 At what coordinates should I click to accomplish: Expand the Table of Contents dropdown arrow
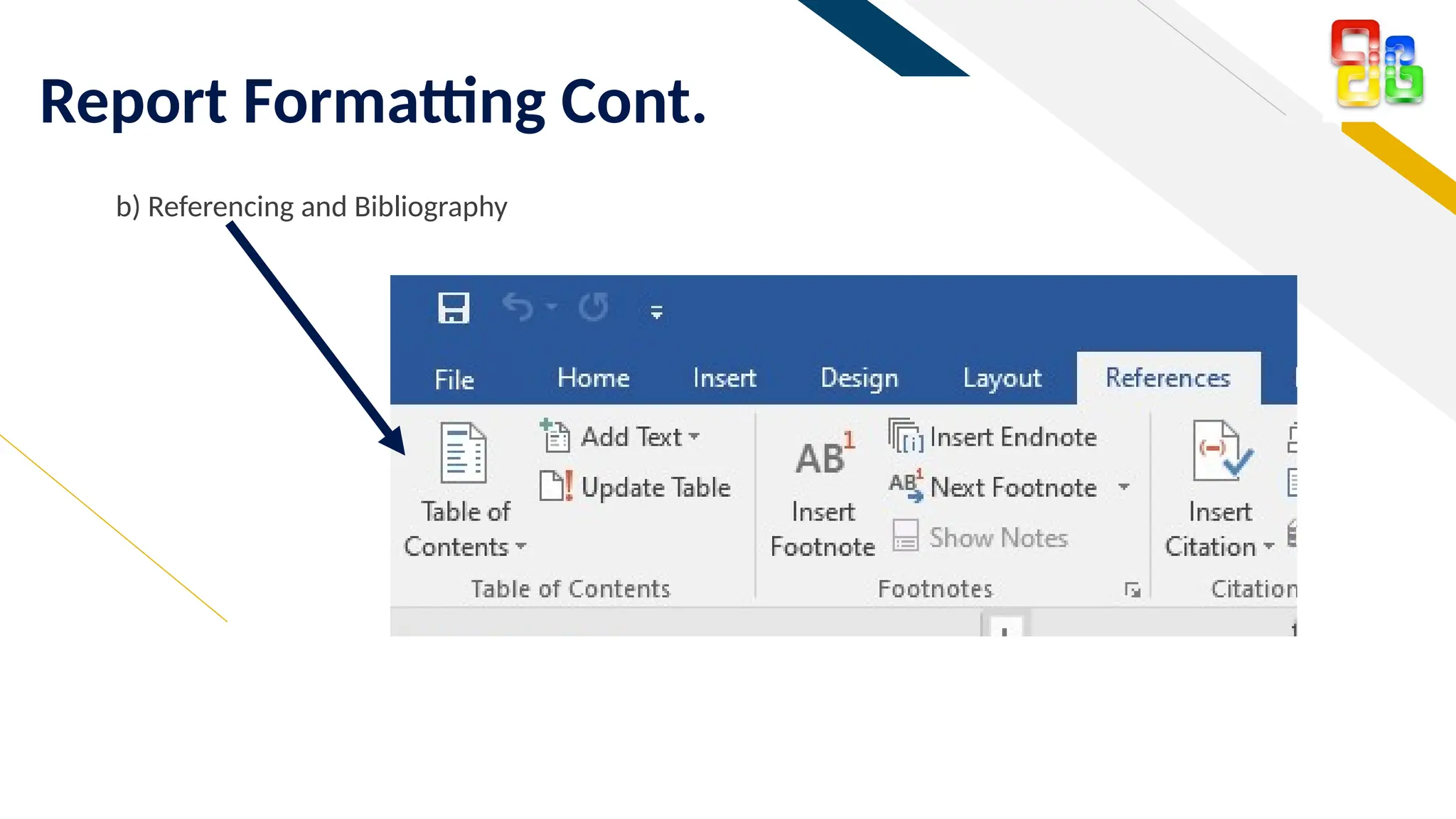521,546
